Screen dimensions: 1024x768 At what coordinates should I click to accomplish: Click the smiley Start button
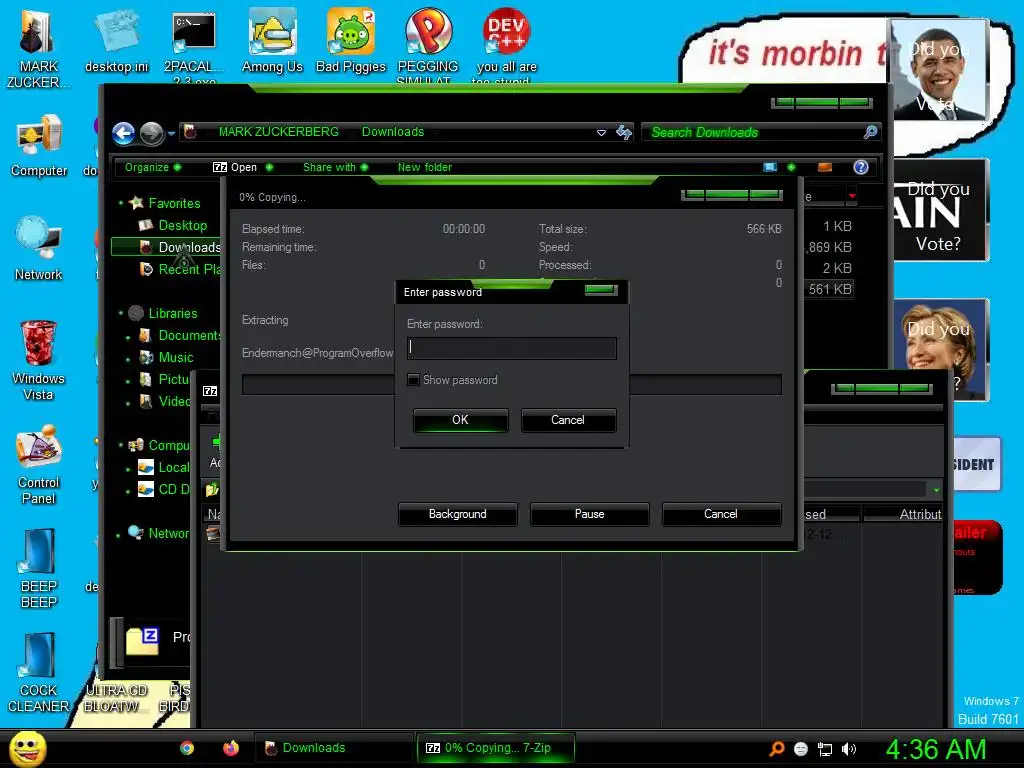27,748
